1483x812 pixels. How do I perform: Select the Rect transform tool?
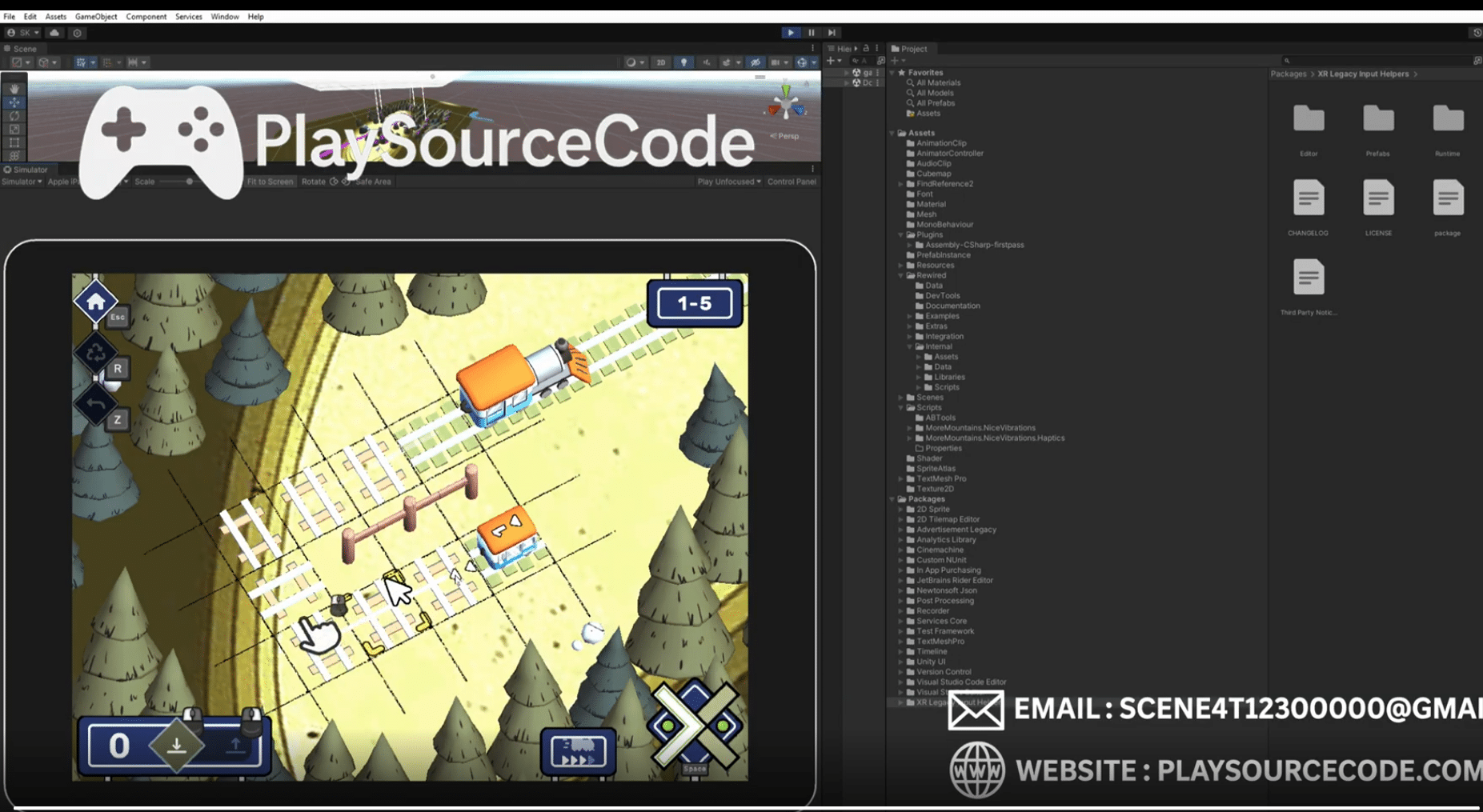pos(14,142)
